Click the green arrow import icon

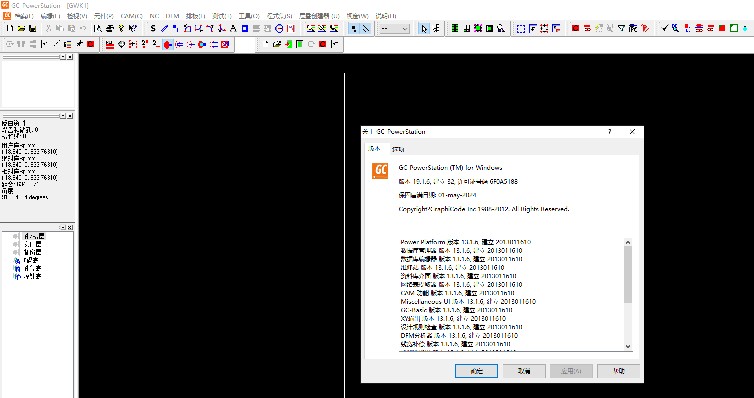point(288,45)
